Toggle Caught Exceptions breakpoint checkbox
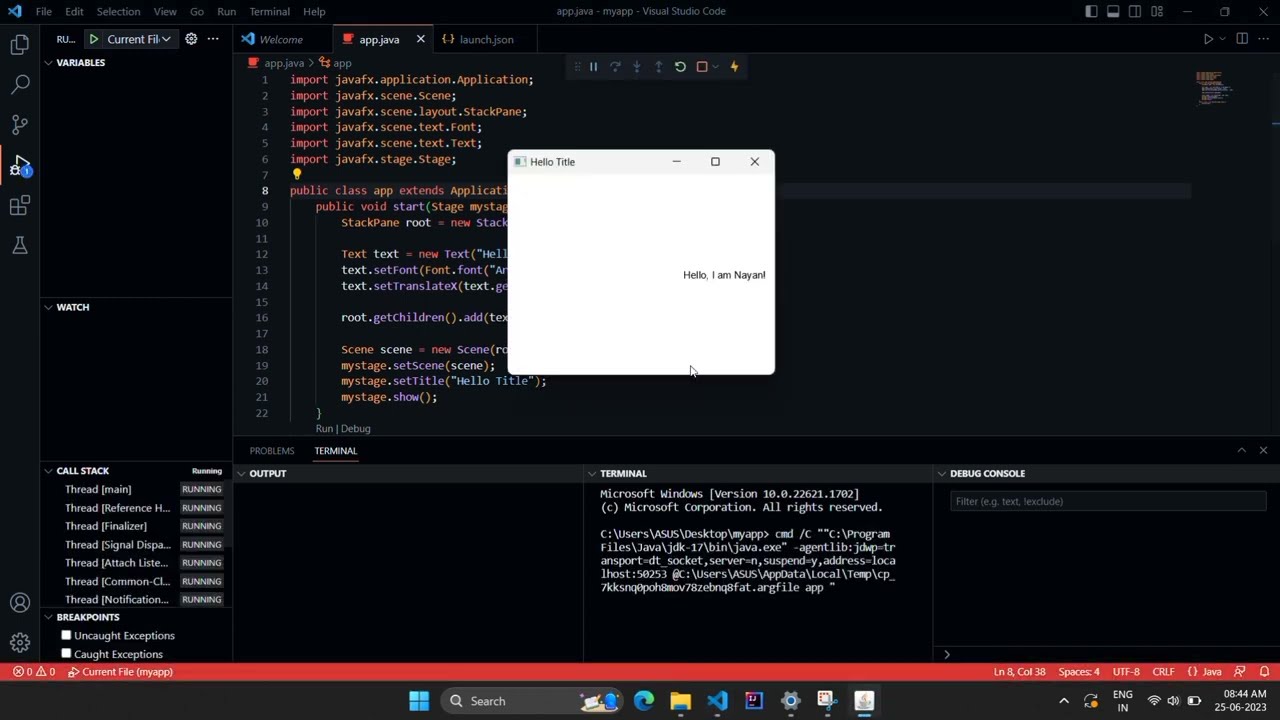Screen dimensions: 1280x720 pos(66,654)
